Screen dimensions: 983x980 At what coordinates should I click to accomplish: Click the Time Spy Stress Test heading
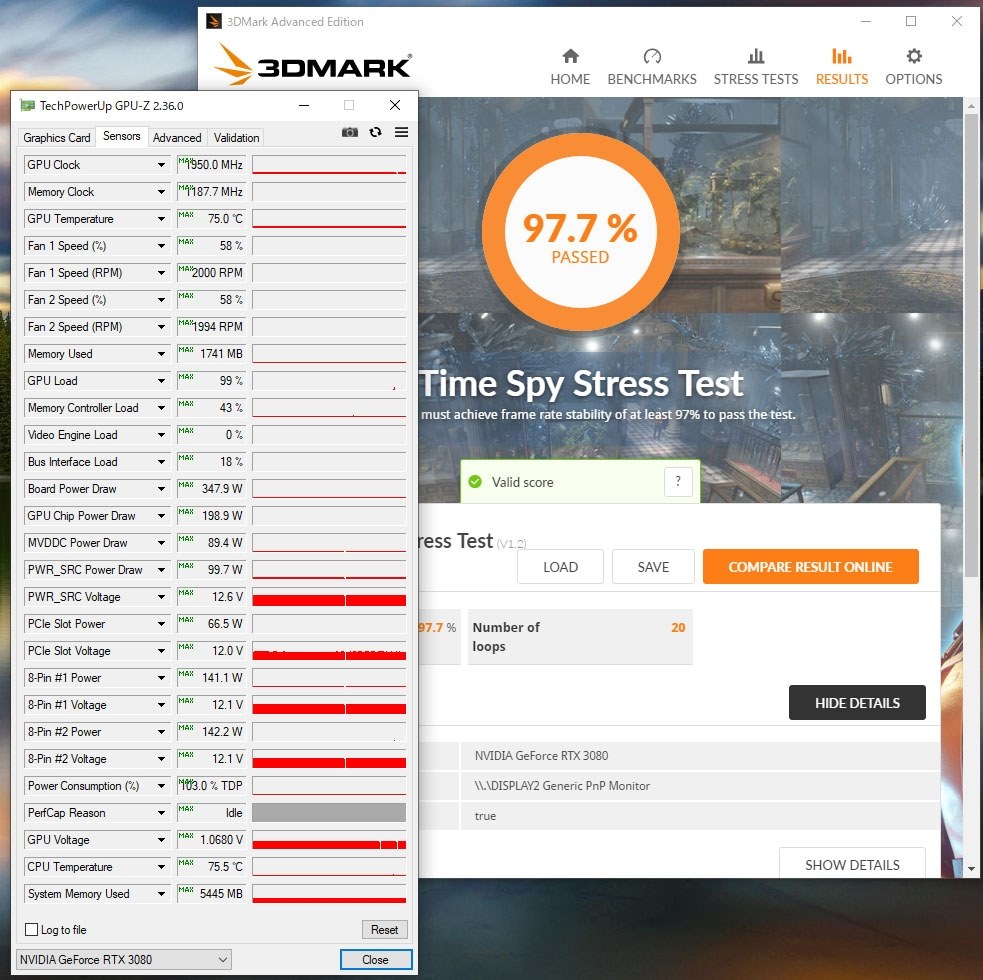click(x=582, y=382)
